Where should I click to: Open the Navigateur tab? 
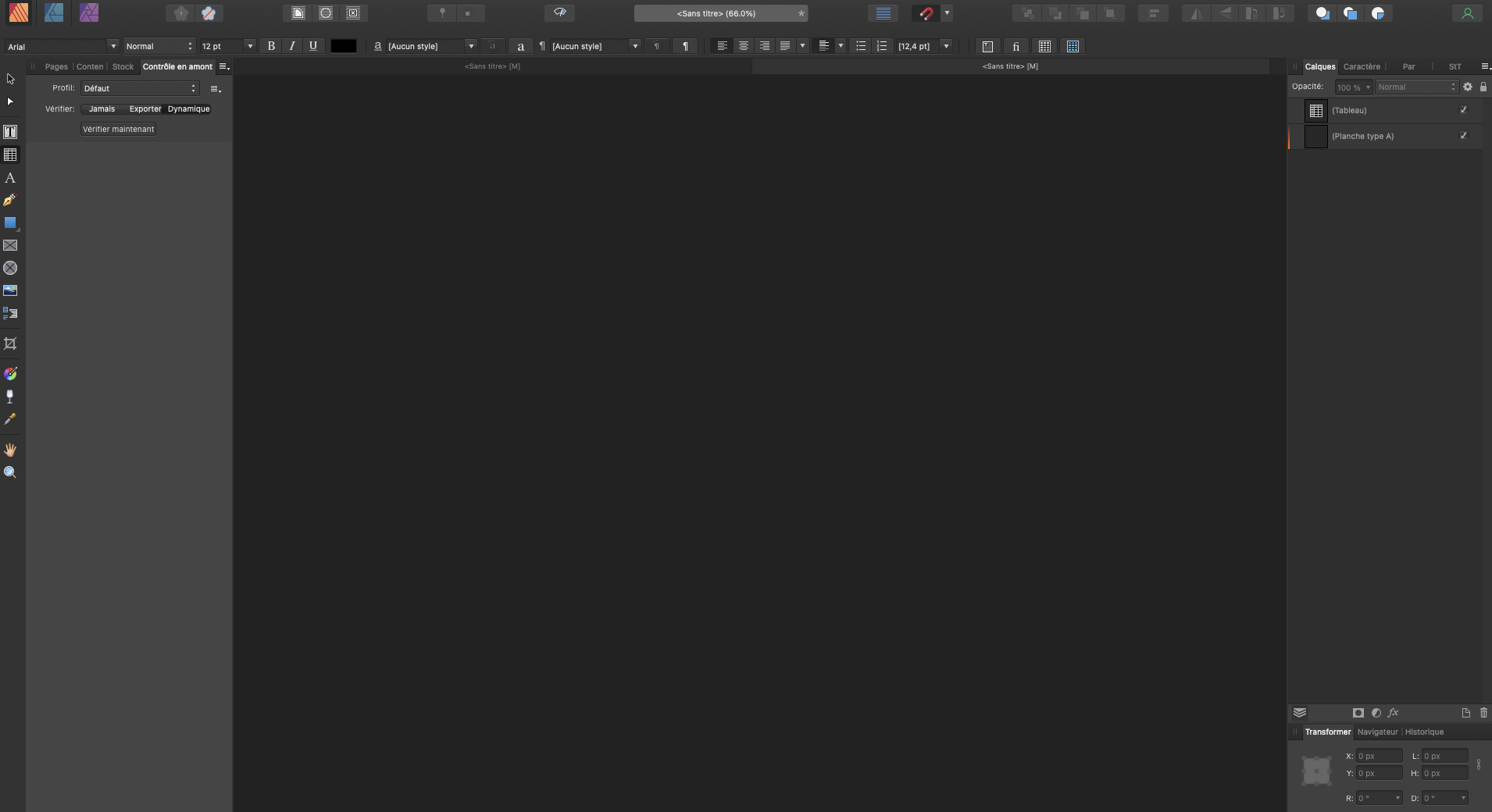pos(1377,732)
